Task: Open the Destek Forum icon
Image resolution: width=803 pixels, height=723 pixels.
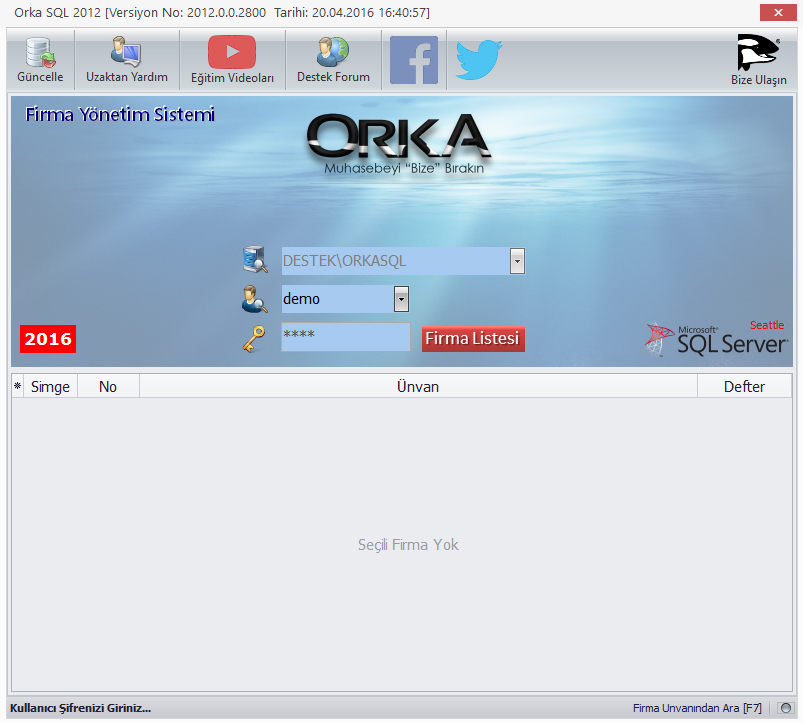Action: point(333,52)
